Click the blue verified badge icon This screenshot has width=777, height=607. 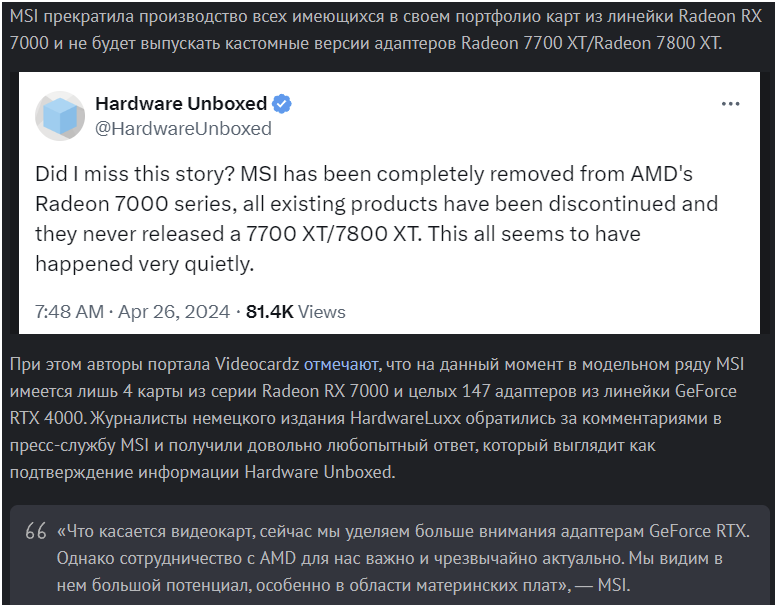coord(282,104)
